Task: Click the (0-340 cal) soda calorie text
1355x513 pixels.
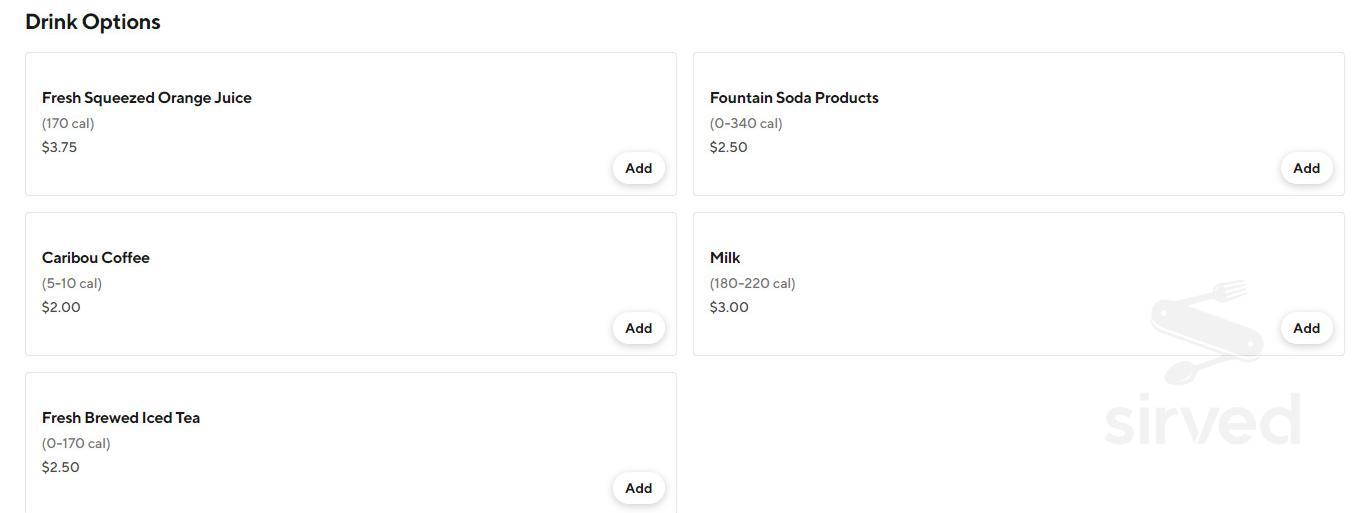Action: pyautogui.click(x=746, y=123)
